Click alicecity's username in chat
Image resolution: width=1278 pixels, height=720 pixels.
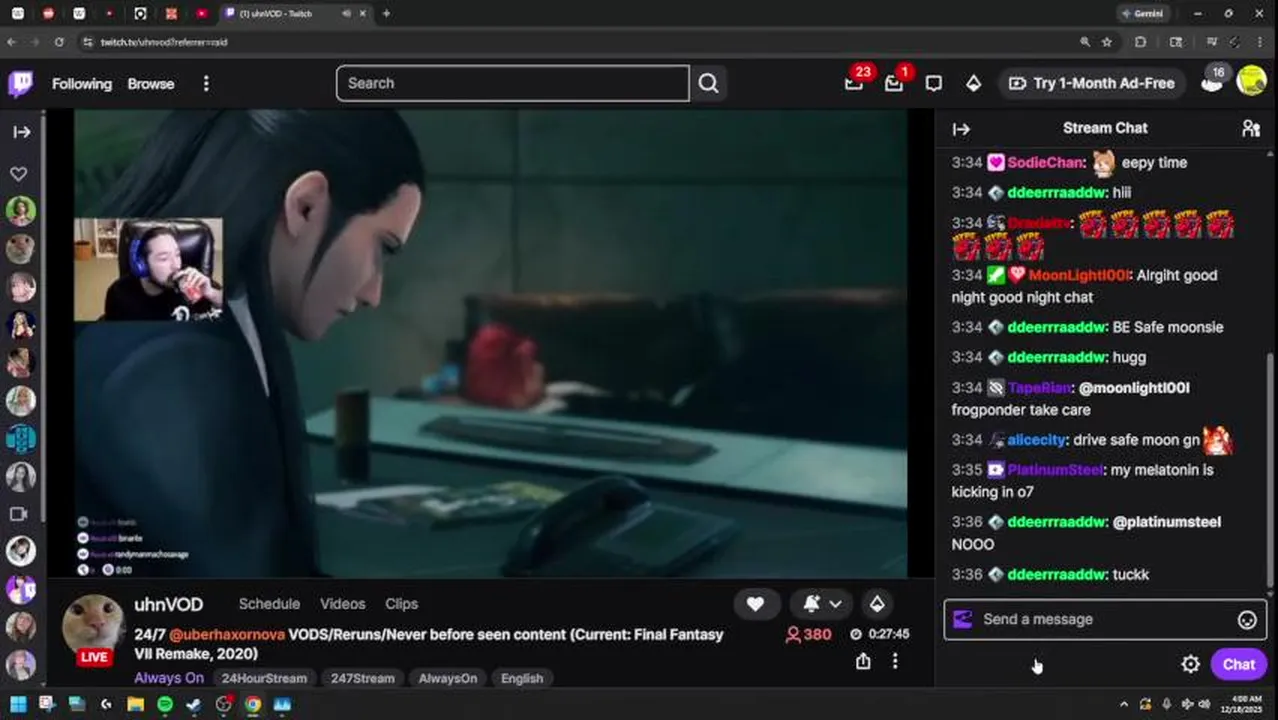tap(1036, 440)
